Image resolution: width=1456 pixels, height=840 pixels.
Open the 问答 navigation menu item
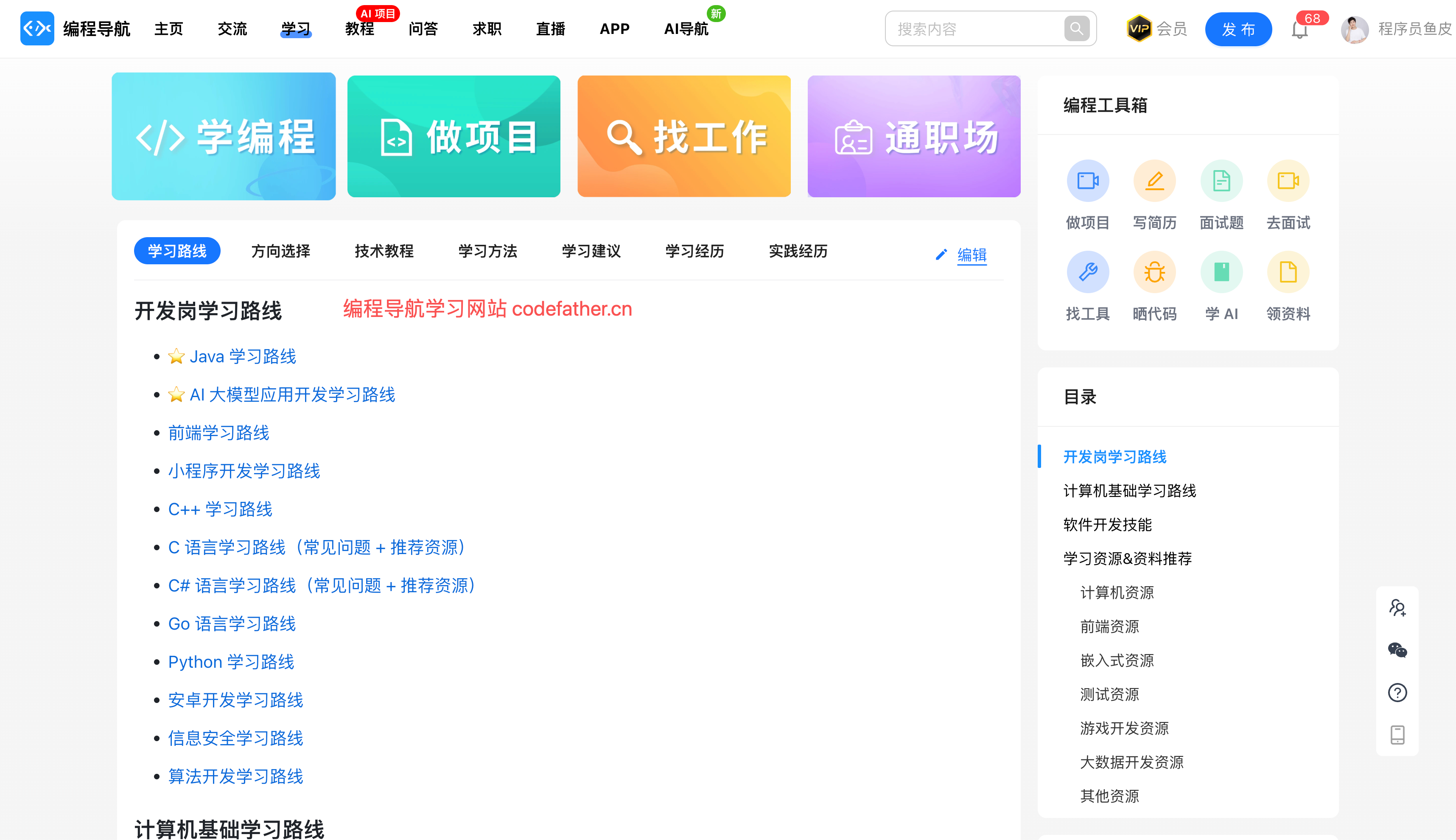click(x=423, y=29)
